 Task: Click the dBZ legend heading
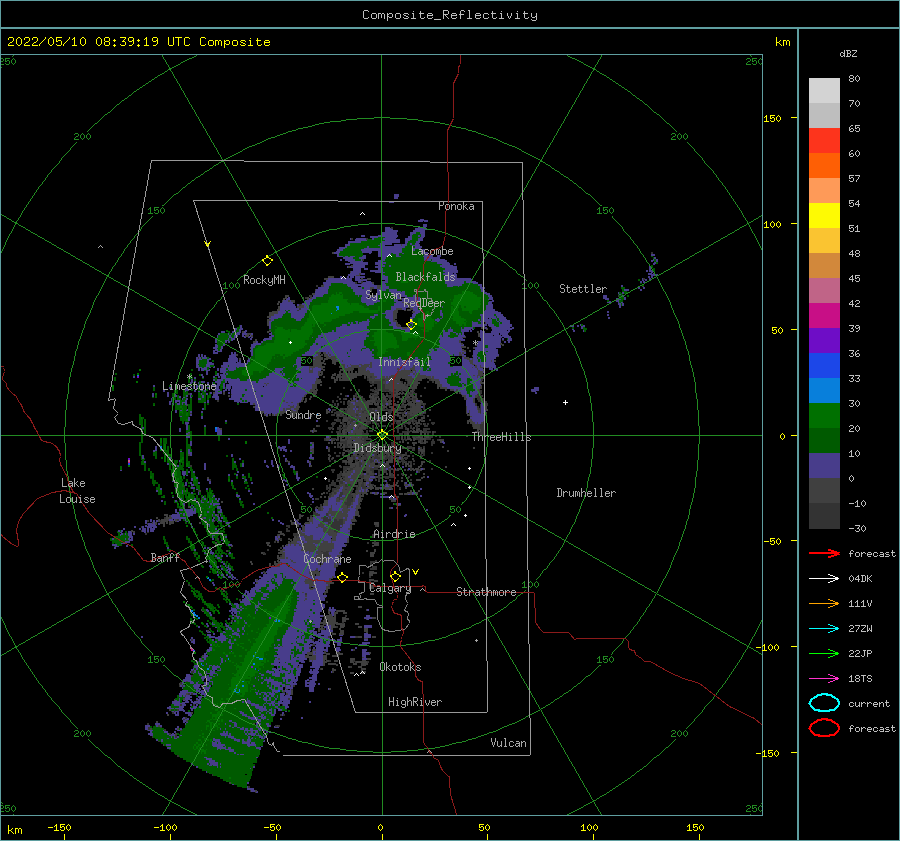point(848,54)
